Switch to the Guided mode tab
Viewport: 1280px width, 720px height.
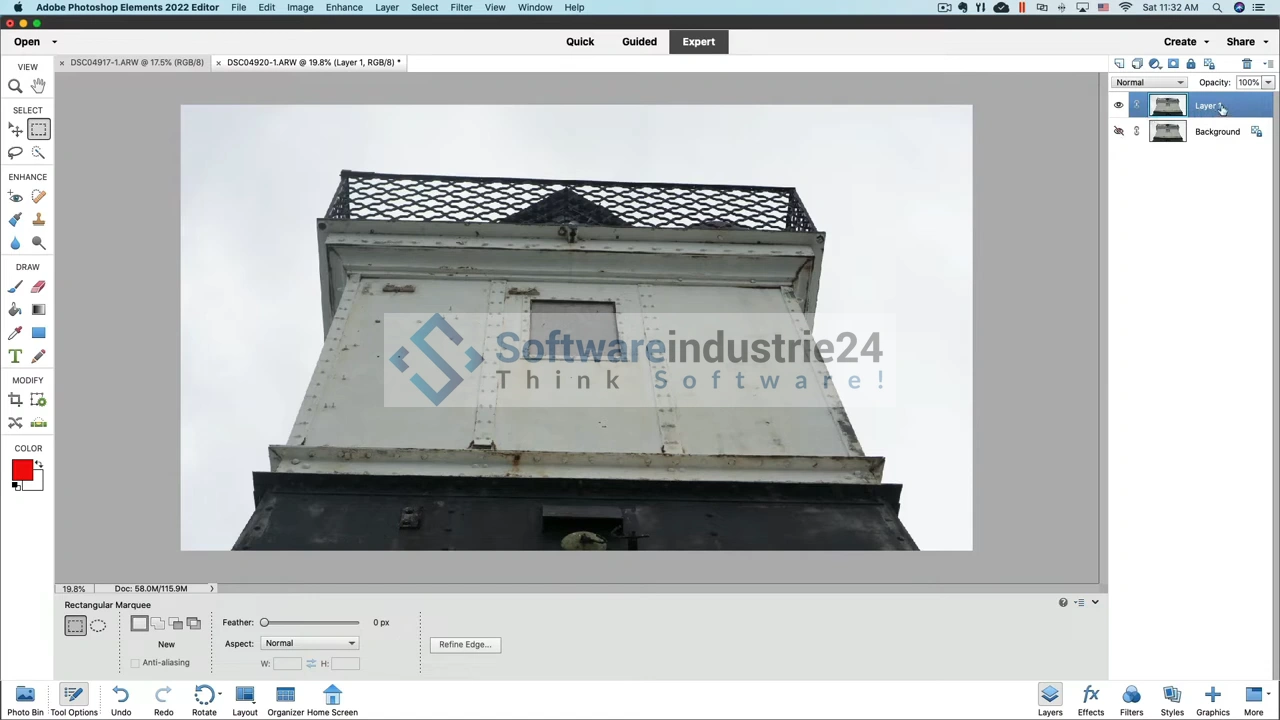point(639,42)
